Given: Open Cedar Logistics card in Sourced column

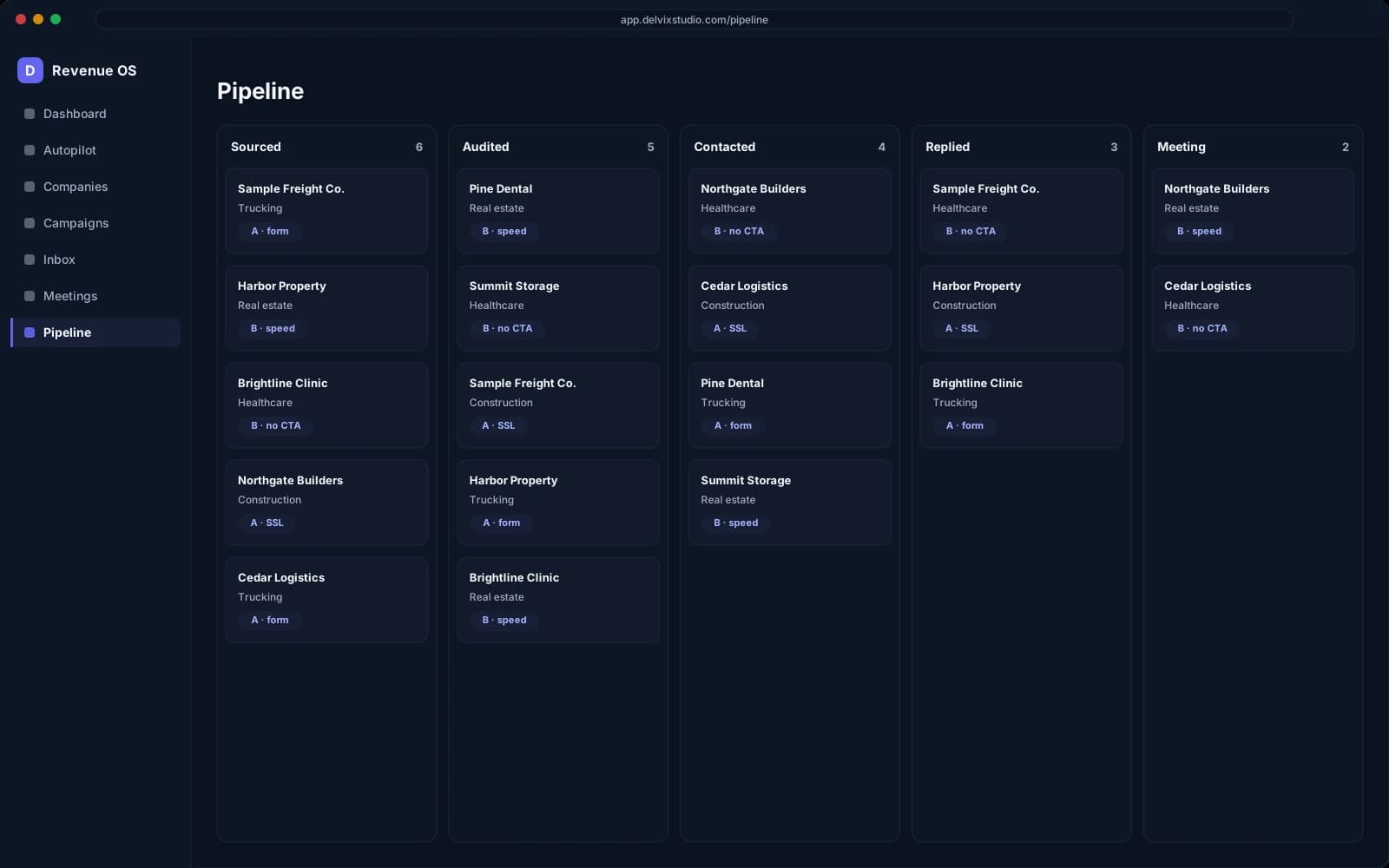Looking at the screenshot, I should [326, 600].
